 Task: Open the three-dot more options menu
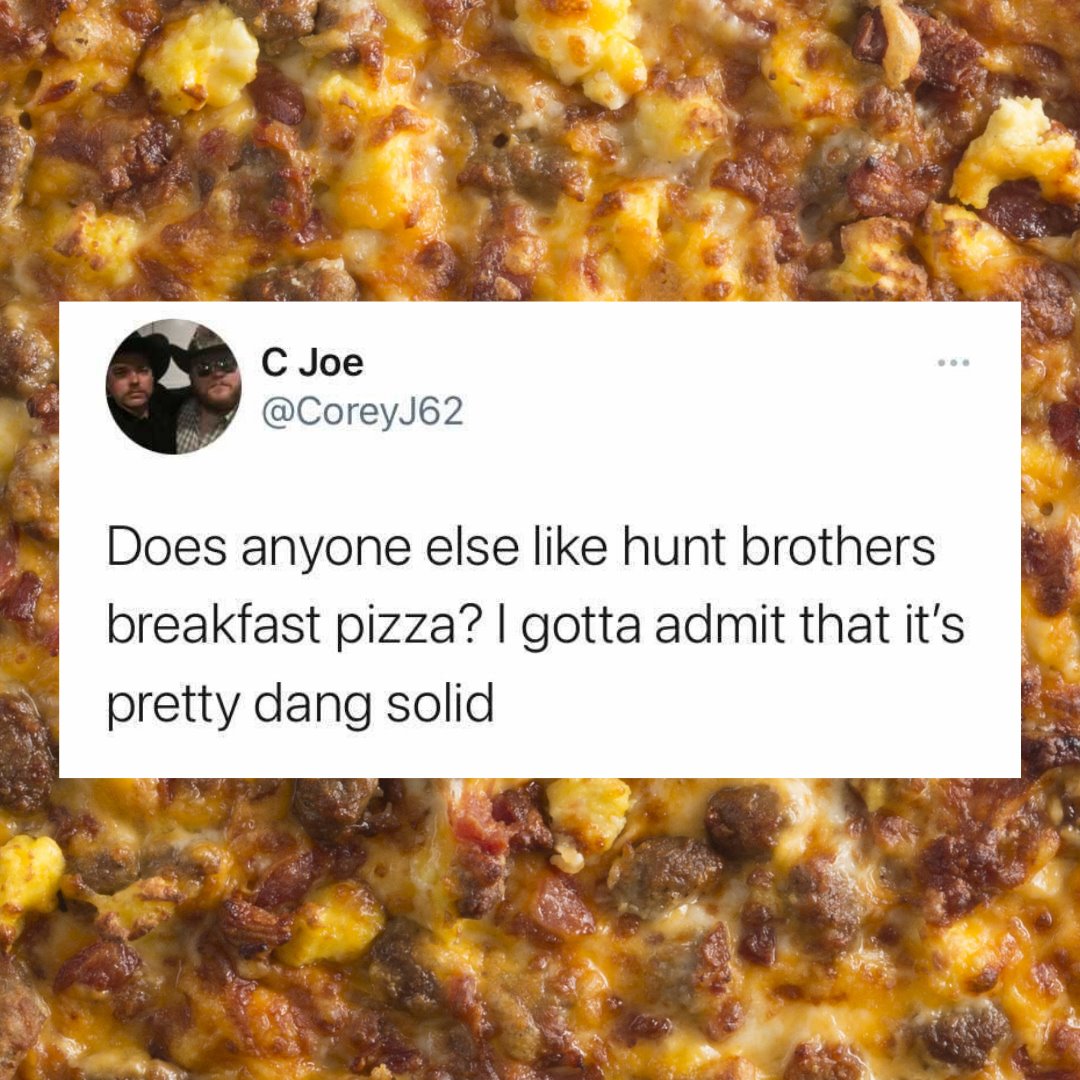pyautogui.click(x=953, y=362)
